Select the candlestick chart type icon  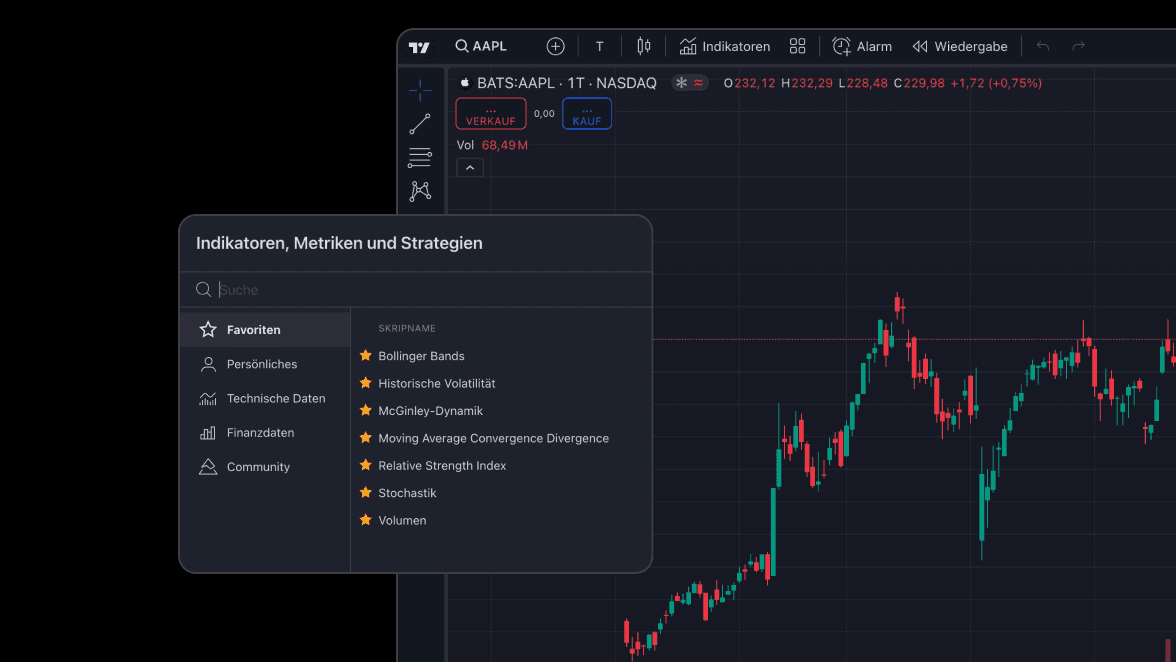tap(643, 46)
